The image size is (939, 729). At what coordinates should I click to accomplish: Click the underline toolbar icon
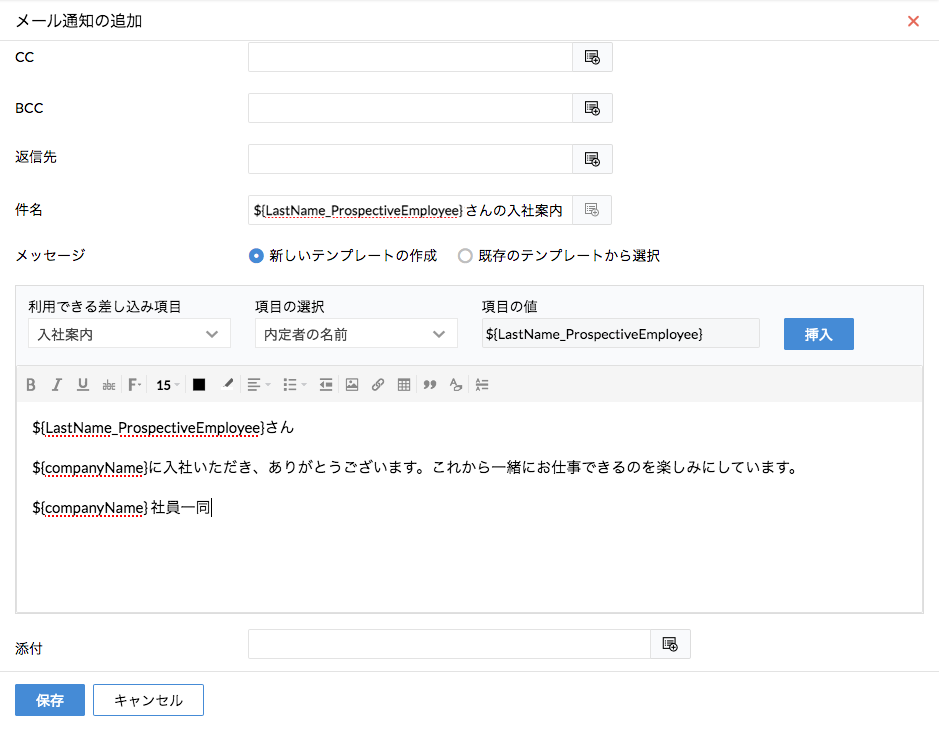click(83, 385)
